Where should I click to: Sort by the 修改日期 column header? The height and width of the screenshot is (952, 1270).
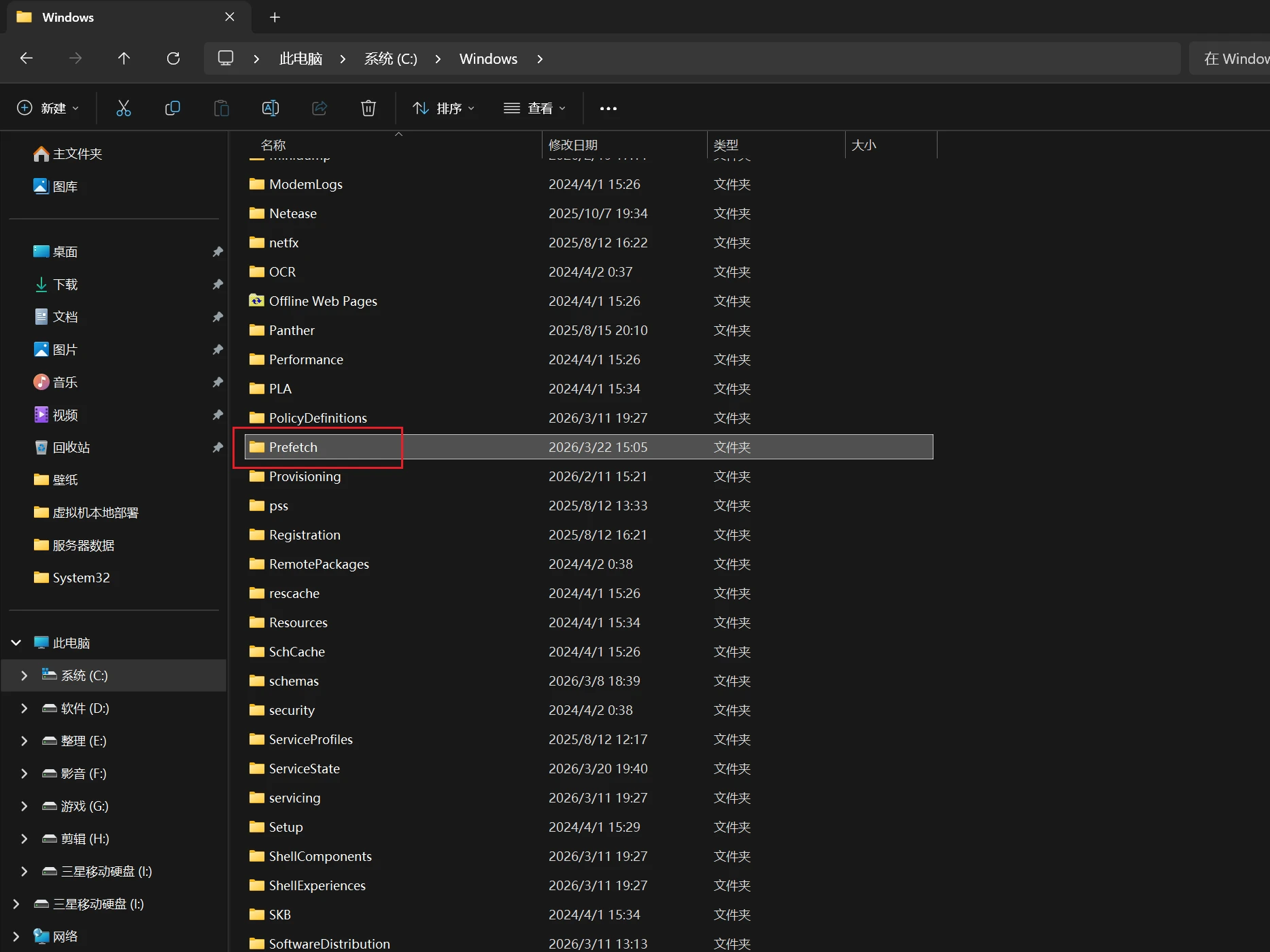[573, 145]
